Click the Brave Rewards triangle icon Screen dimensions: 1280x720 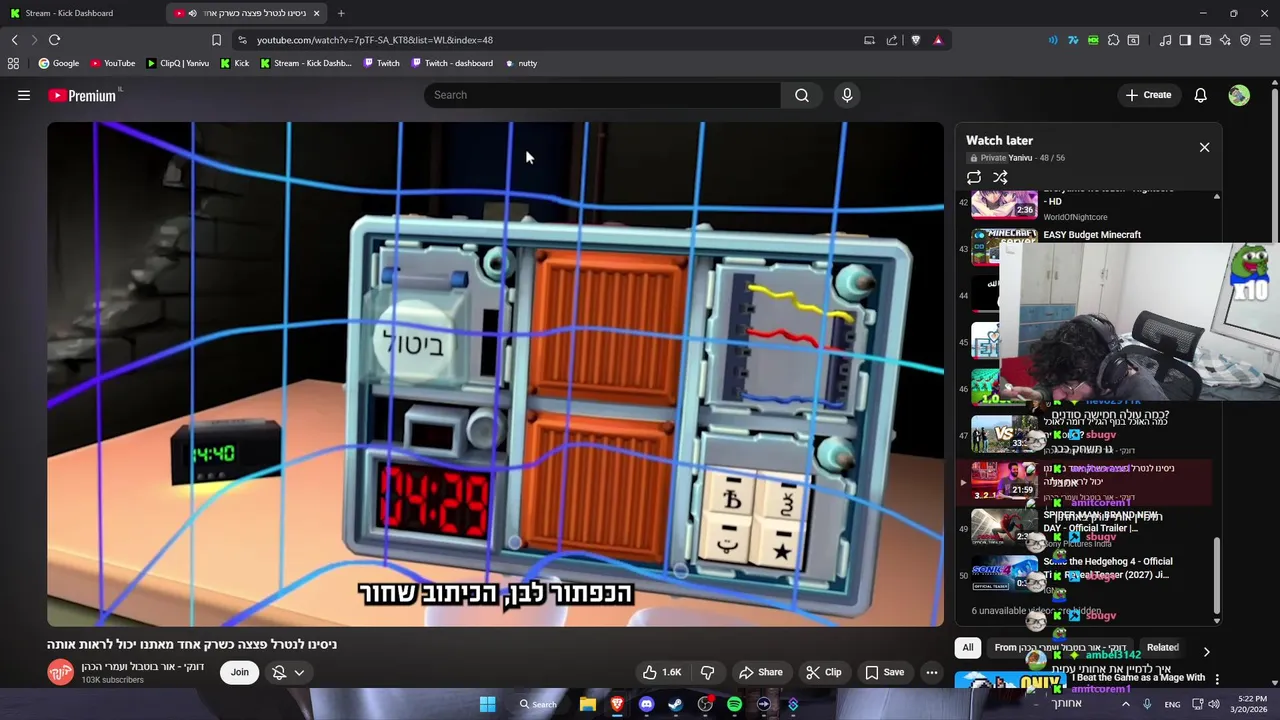coord(938,40)
